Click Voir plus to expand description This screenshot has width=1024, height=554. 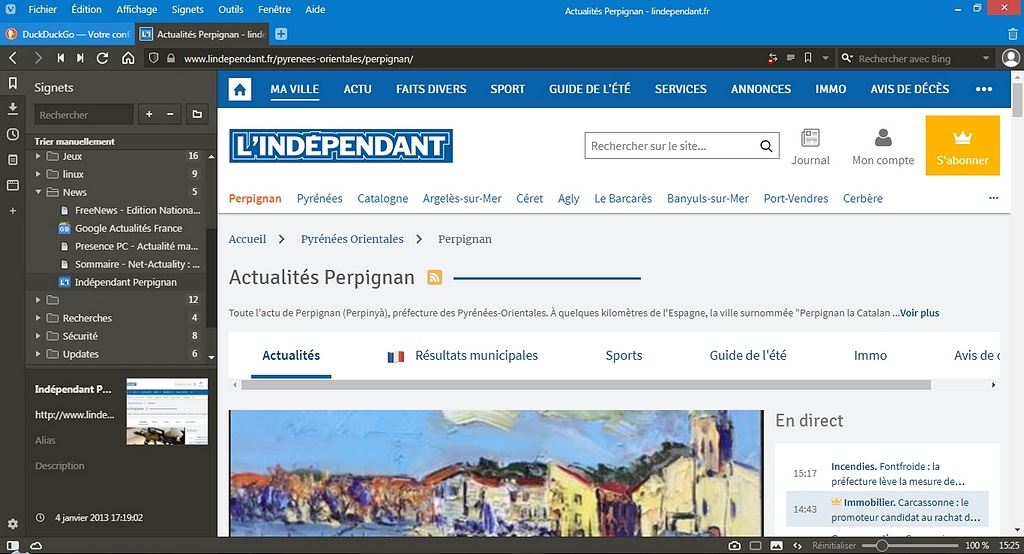[x=920, y=313]
